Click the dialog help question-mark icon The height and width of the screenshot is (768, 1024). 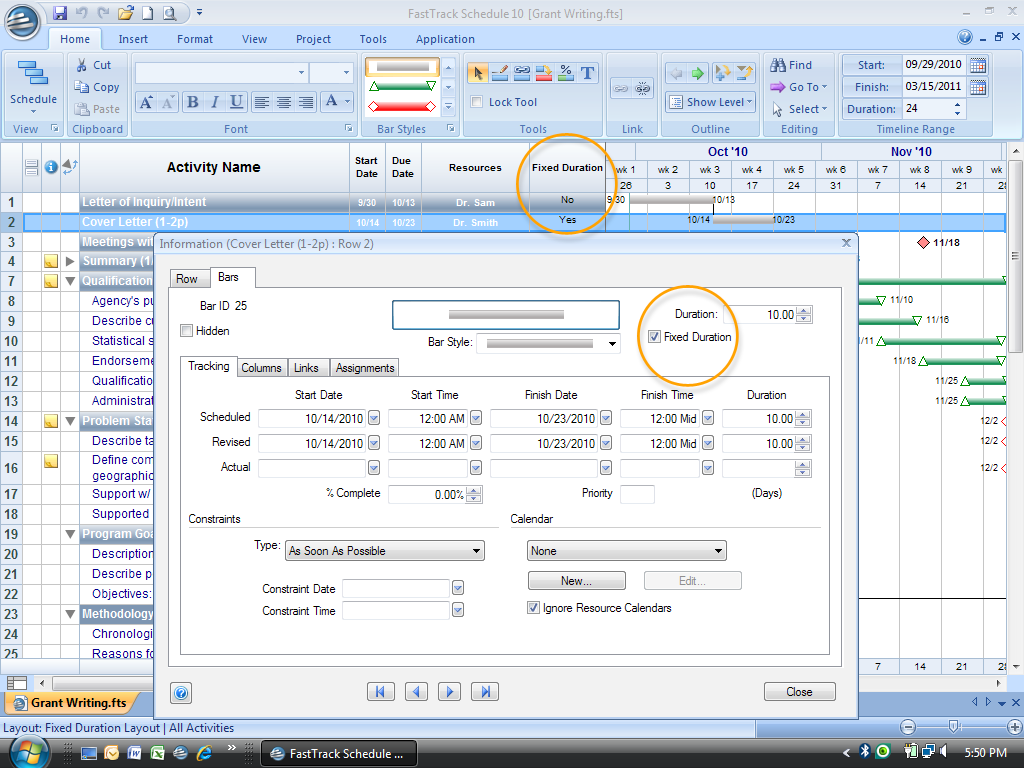(x=181, y=692)
